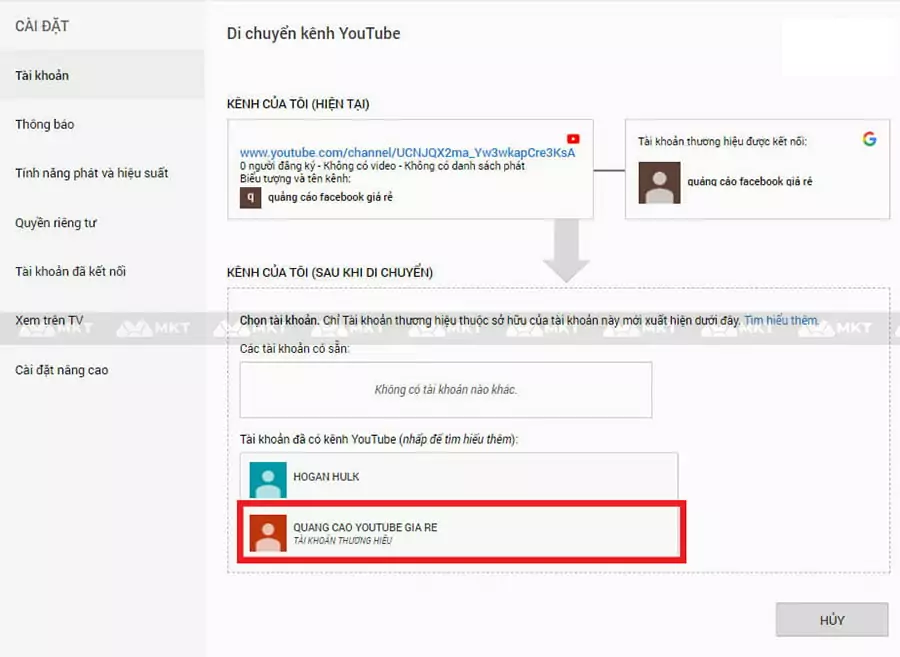This screenshot has height=657, width=900.
Task: Choose the HOGAN HULK account
Action: point(459,476)
